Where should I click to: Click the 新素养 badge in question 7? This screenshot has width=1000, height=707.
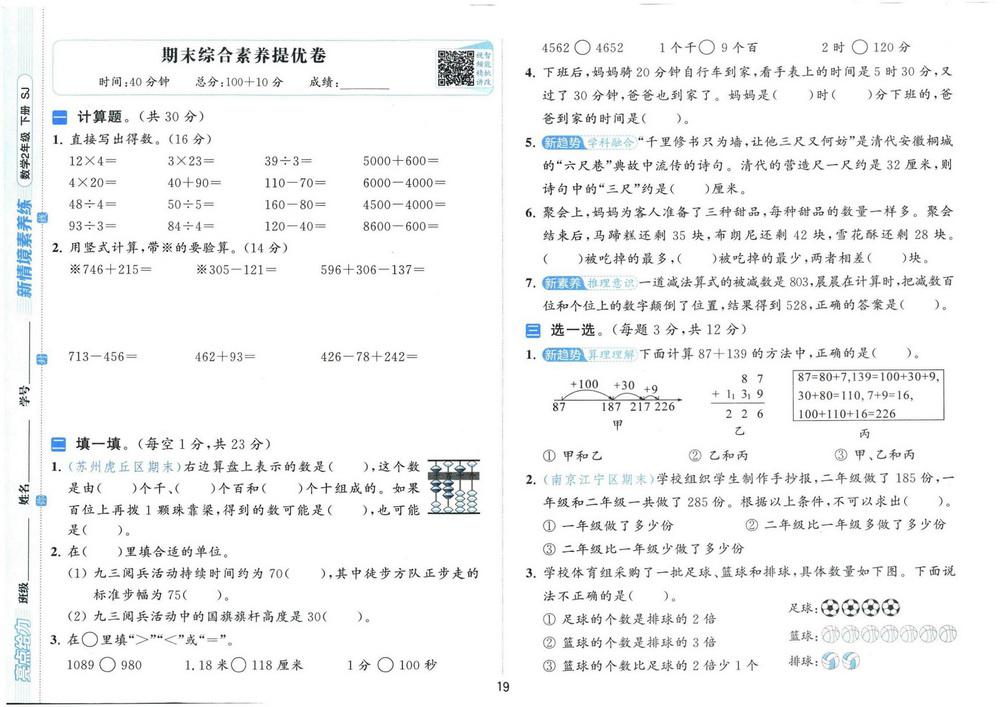(x=562, y=282)
